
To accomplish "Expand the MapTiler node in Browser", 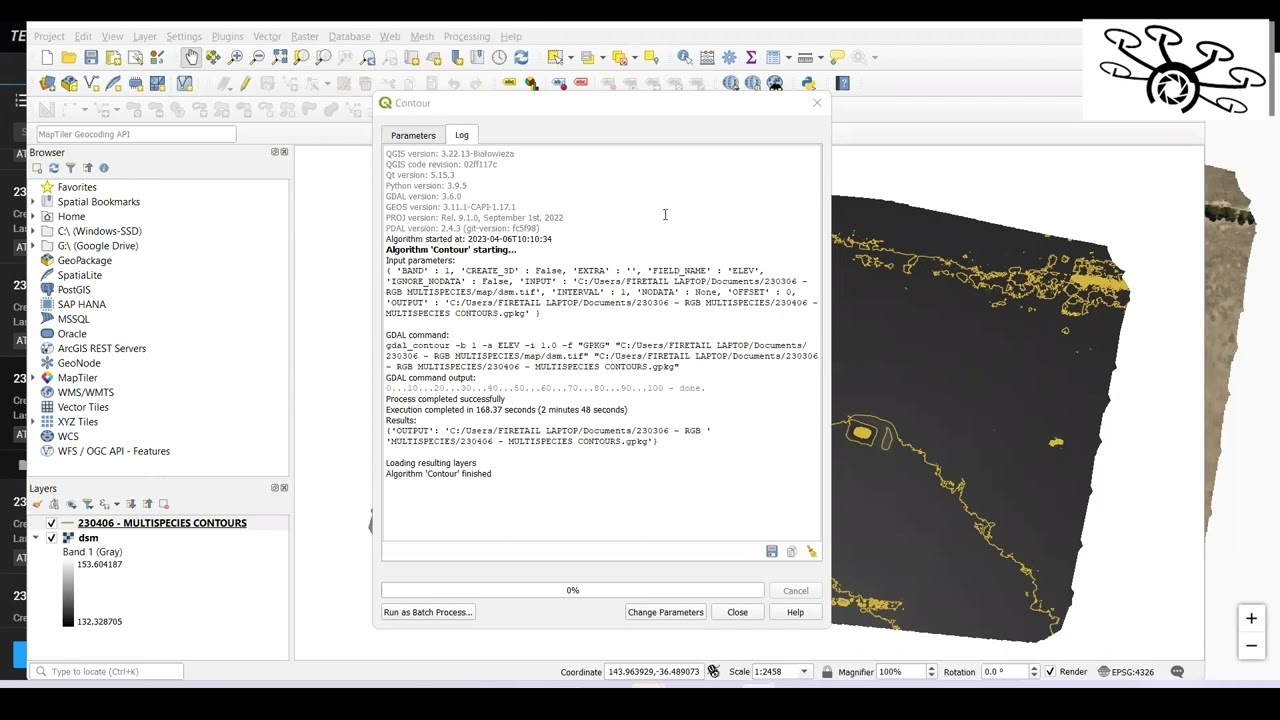I will pyautogui.click(x=33, y=378).
